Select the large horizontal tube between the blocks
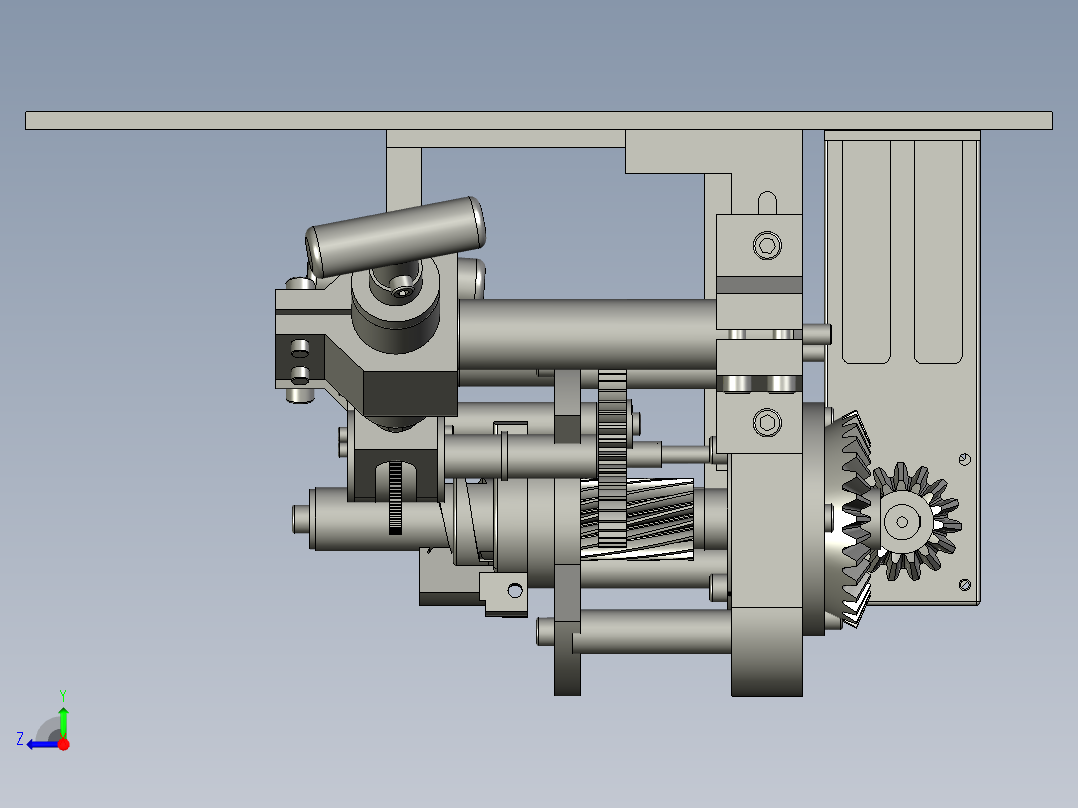Image resolution: width=1078 pixels, height=808 pixels. coord(588,334)
